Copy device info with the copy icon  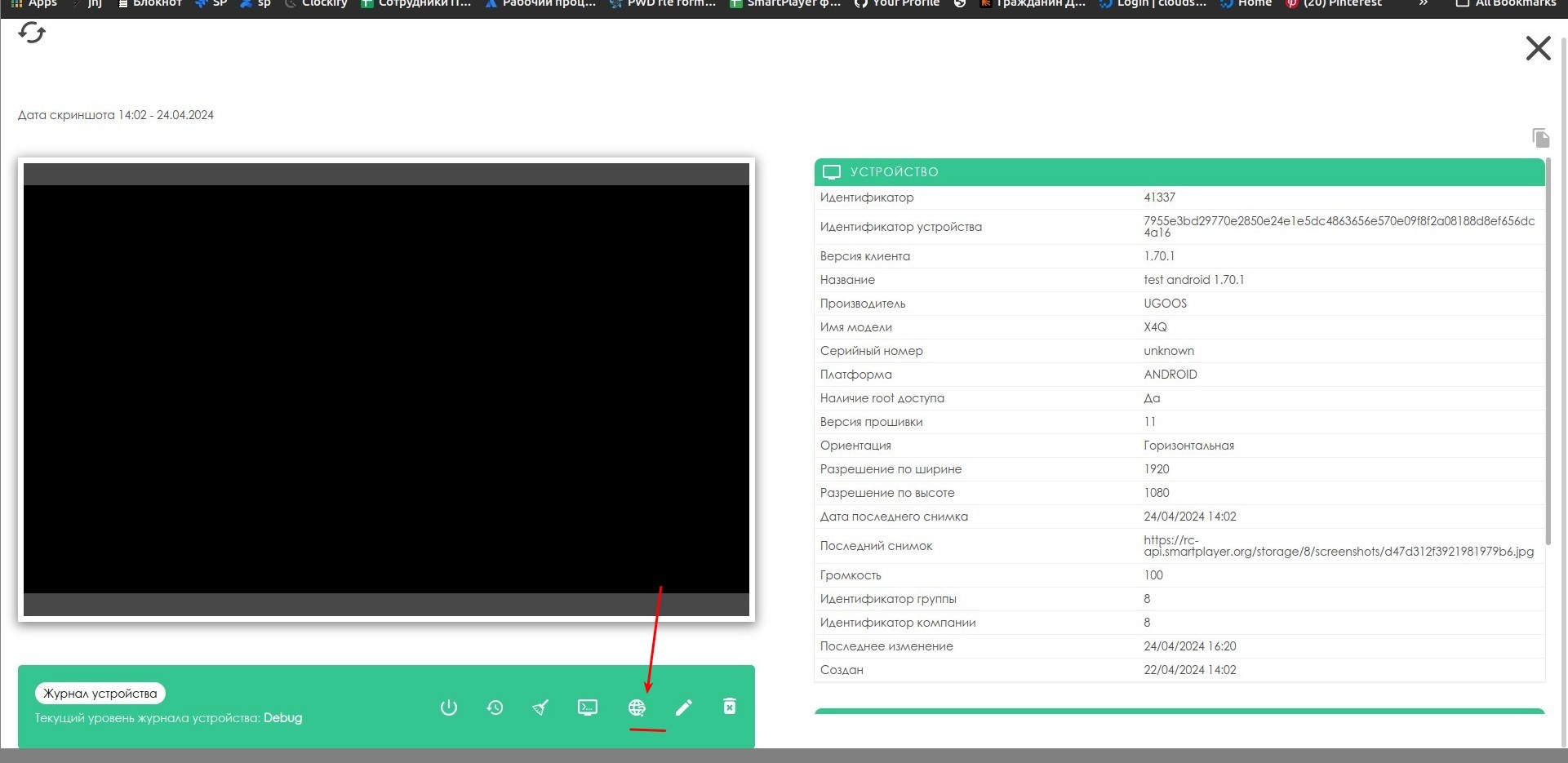1540,137
